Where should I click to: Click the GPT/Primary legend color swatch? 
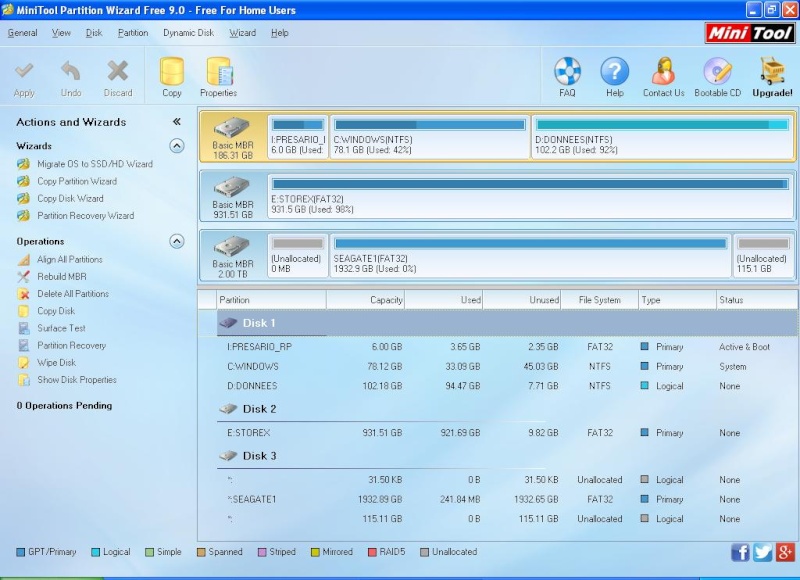20,552
